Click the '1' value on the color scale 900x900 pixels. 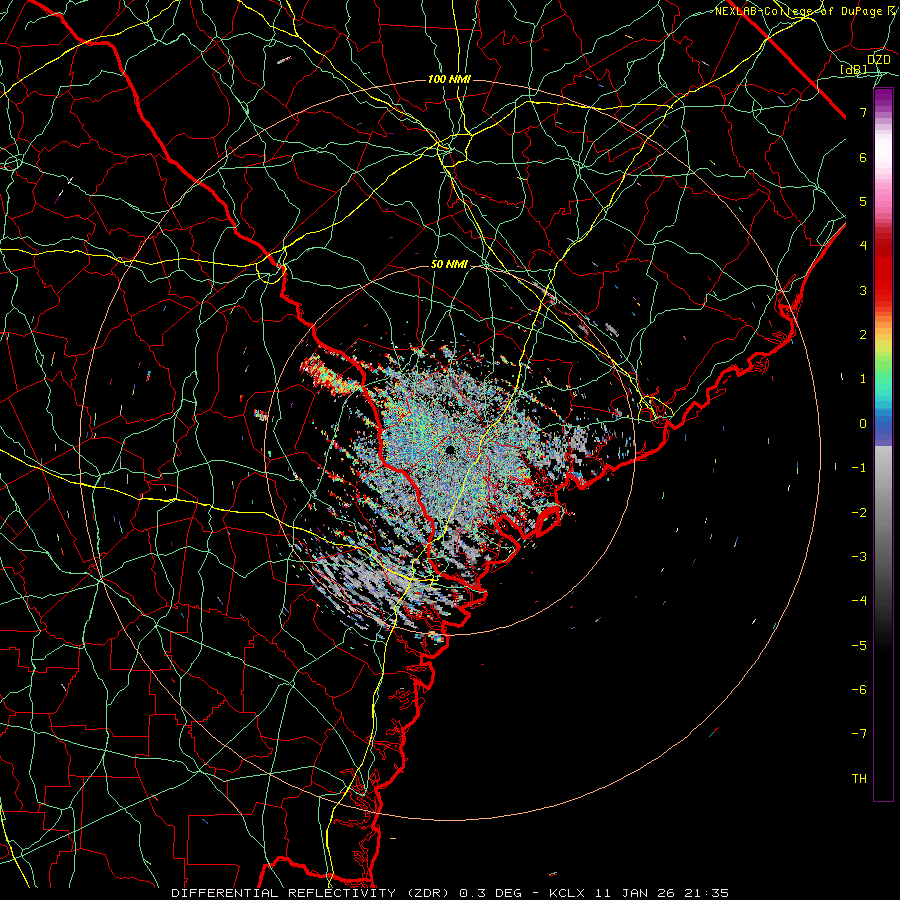click(863, 379)
